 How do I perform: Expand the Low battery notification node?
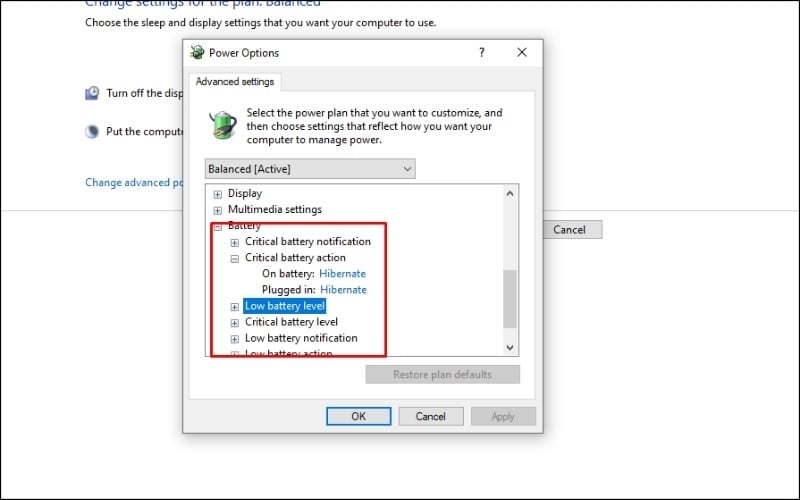point(235,339)
